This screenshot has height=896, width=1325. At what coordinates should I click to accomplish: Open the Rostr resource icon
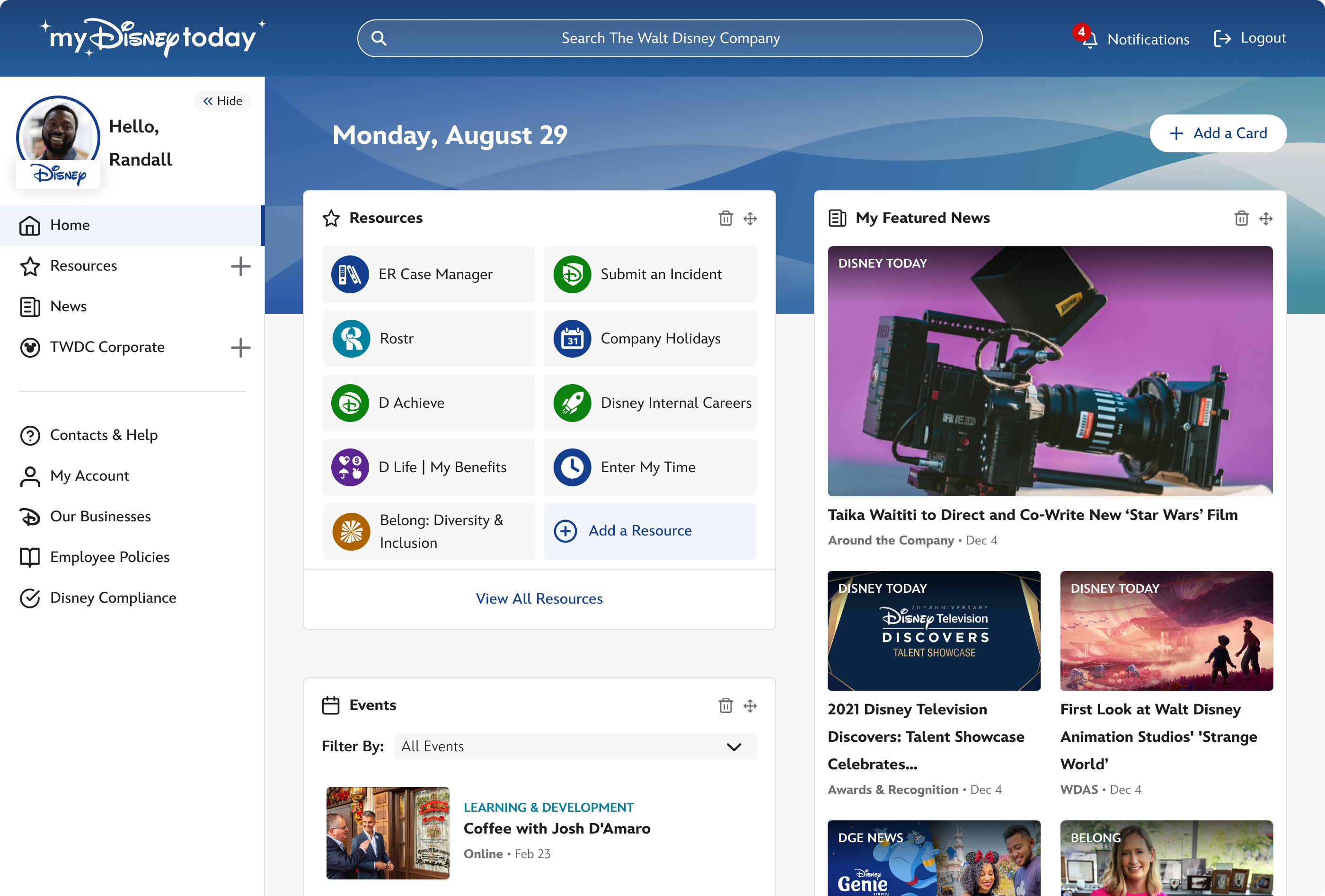[x=351, y=339]
